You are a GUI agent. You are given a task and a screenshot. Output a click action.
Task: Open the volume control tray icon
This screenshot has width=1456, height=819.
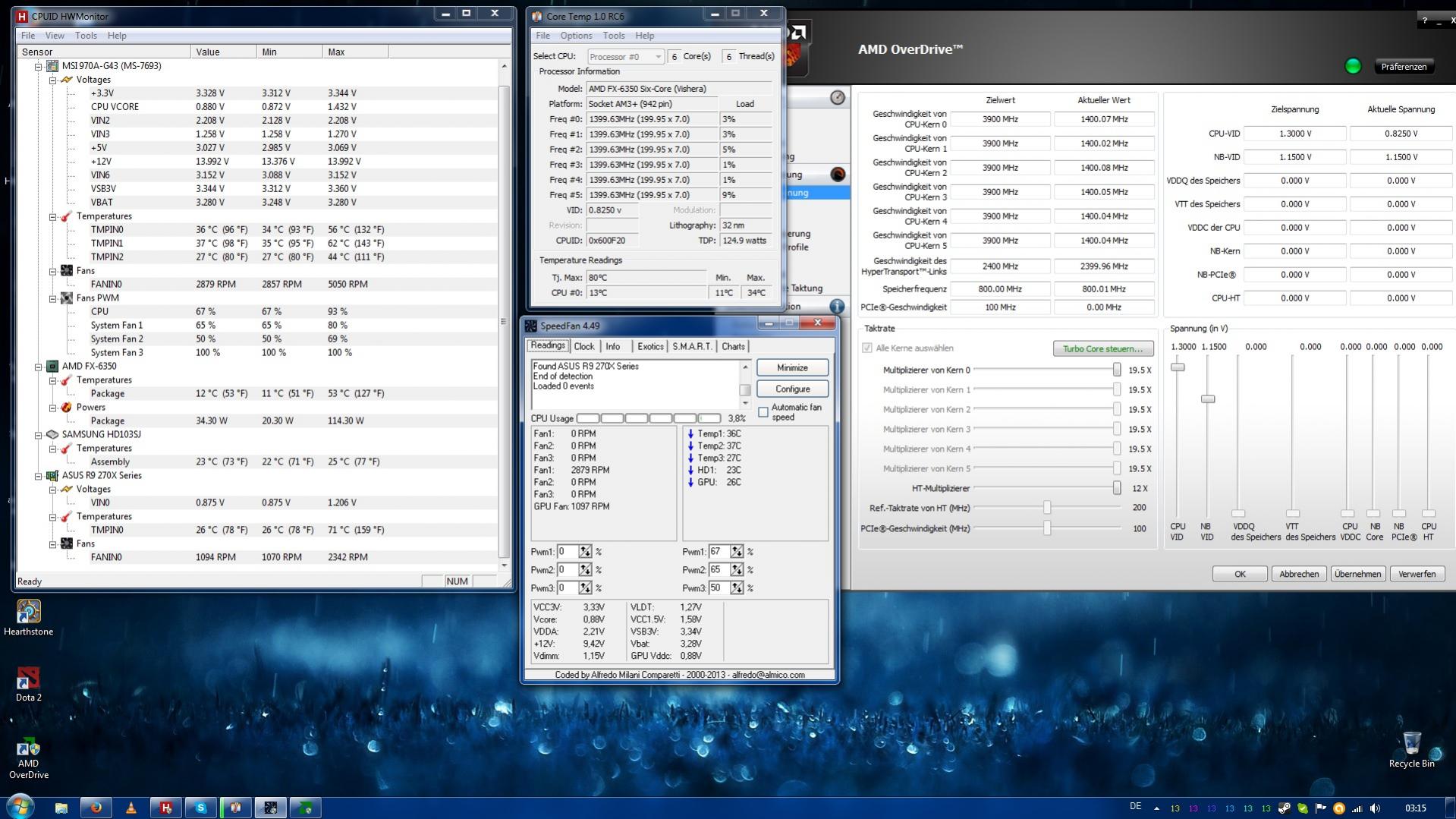tap(1376, 808)
